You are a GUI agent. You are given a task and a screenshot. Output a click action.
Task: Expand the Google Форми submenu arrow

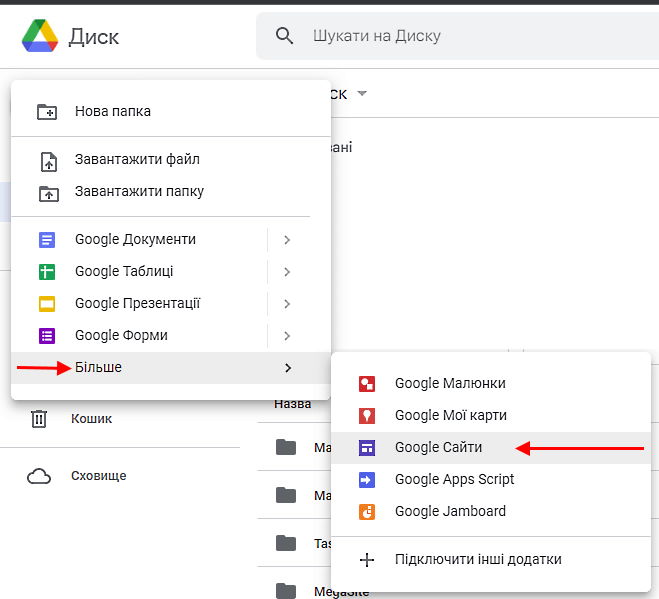(287, 335)
